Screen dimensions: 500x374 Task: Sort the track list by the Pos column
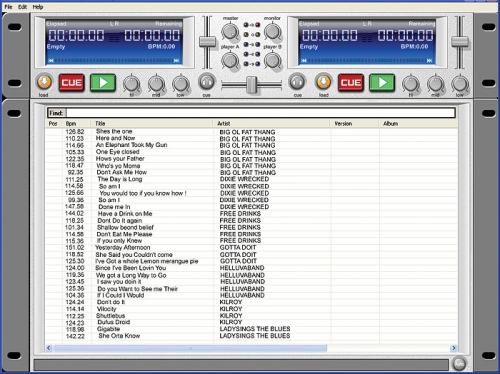53,124
